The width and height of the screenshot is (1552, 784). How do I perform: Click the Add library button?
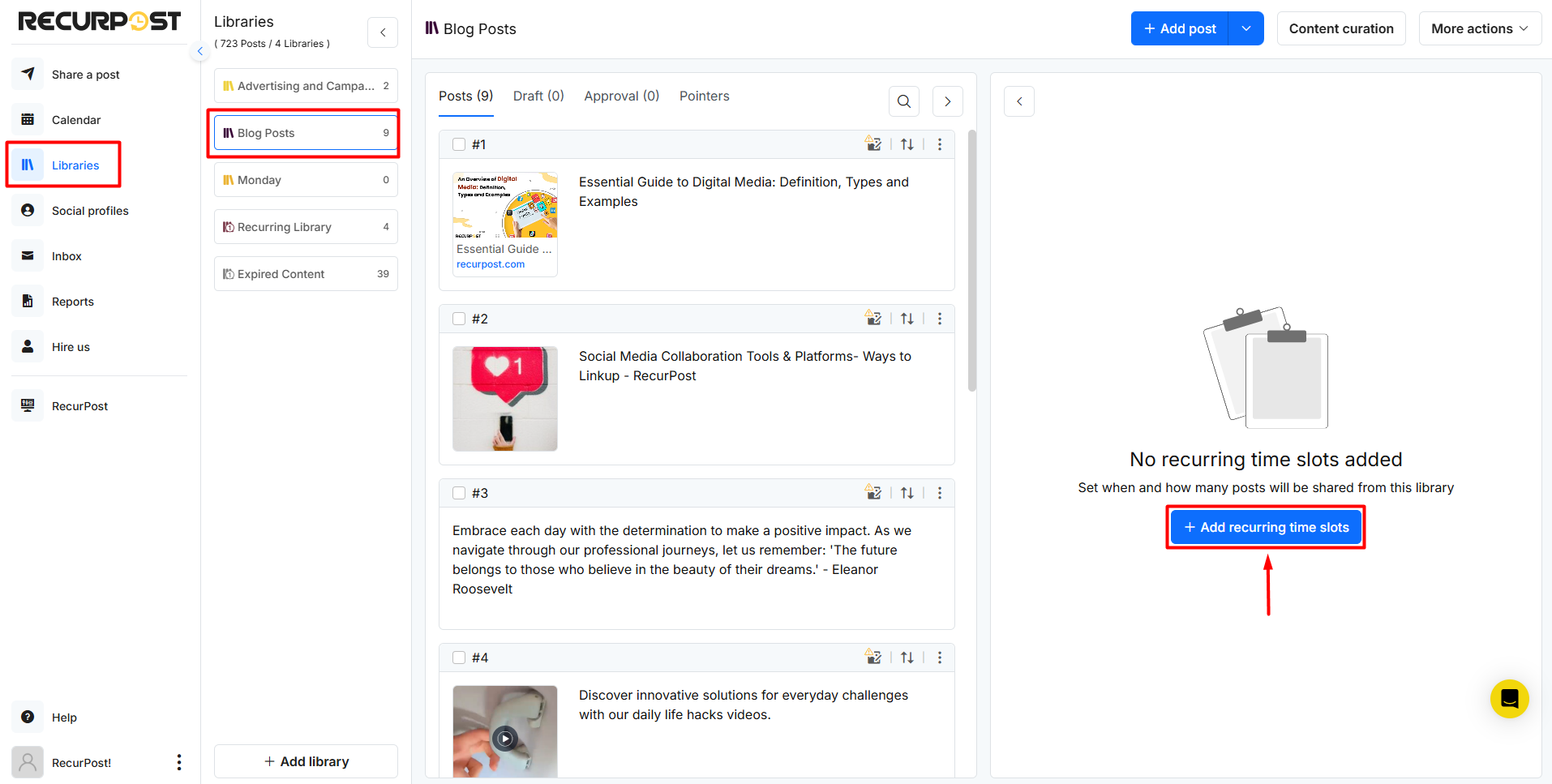306,761
